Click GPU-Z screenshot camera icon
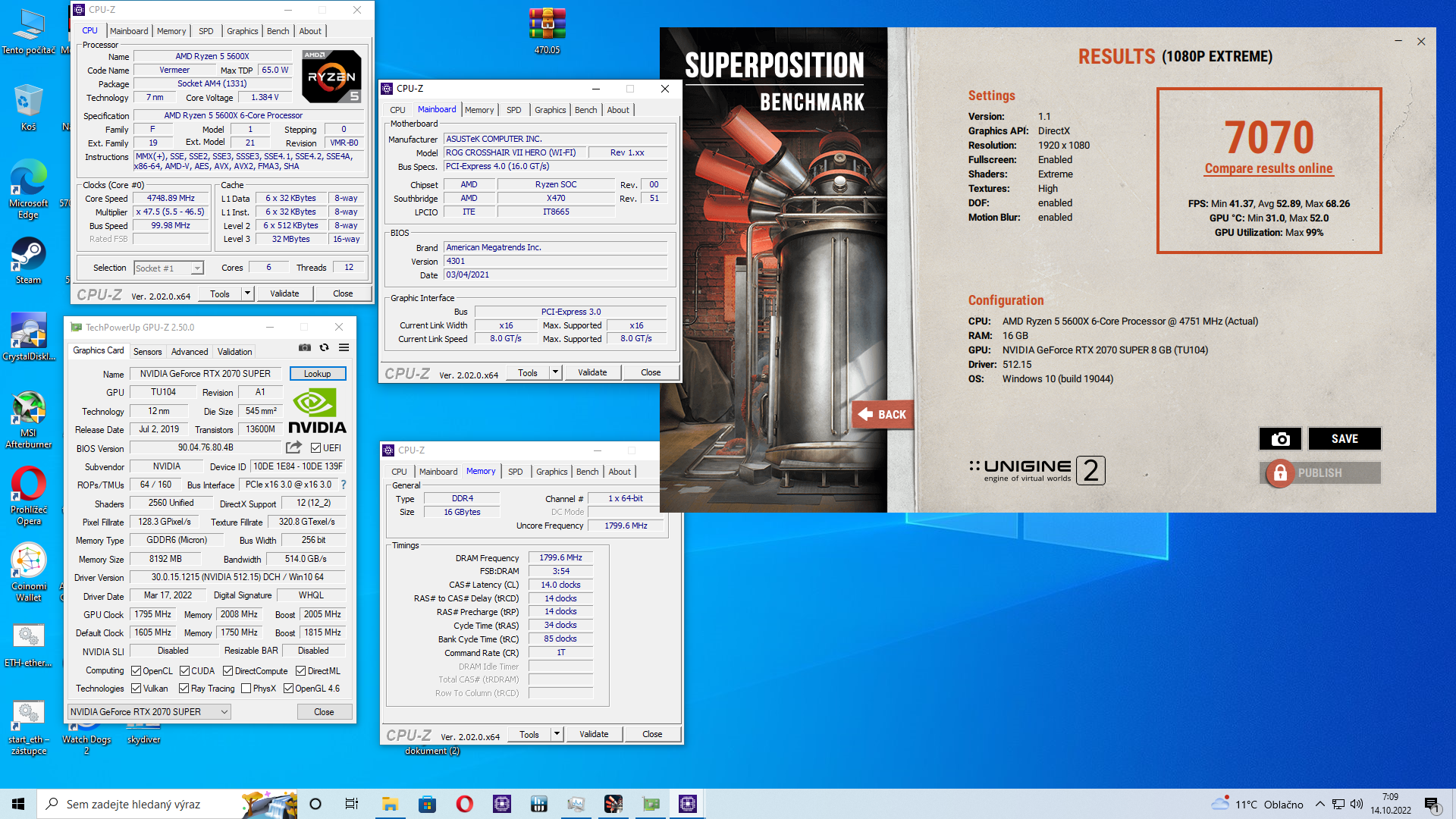The height and width of the screenshot is (819, 1456). [305, 347]
